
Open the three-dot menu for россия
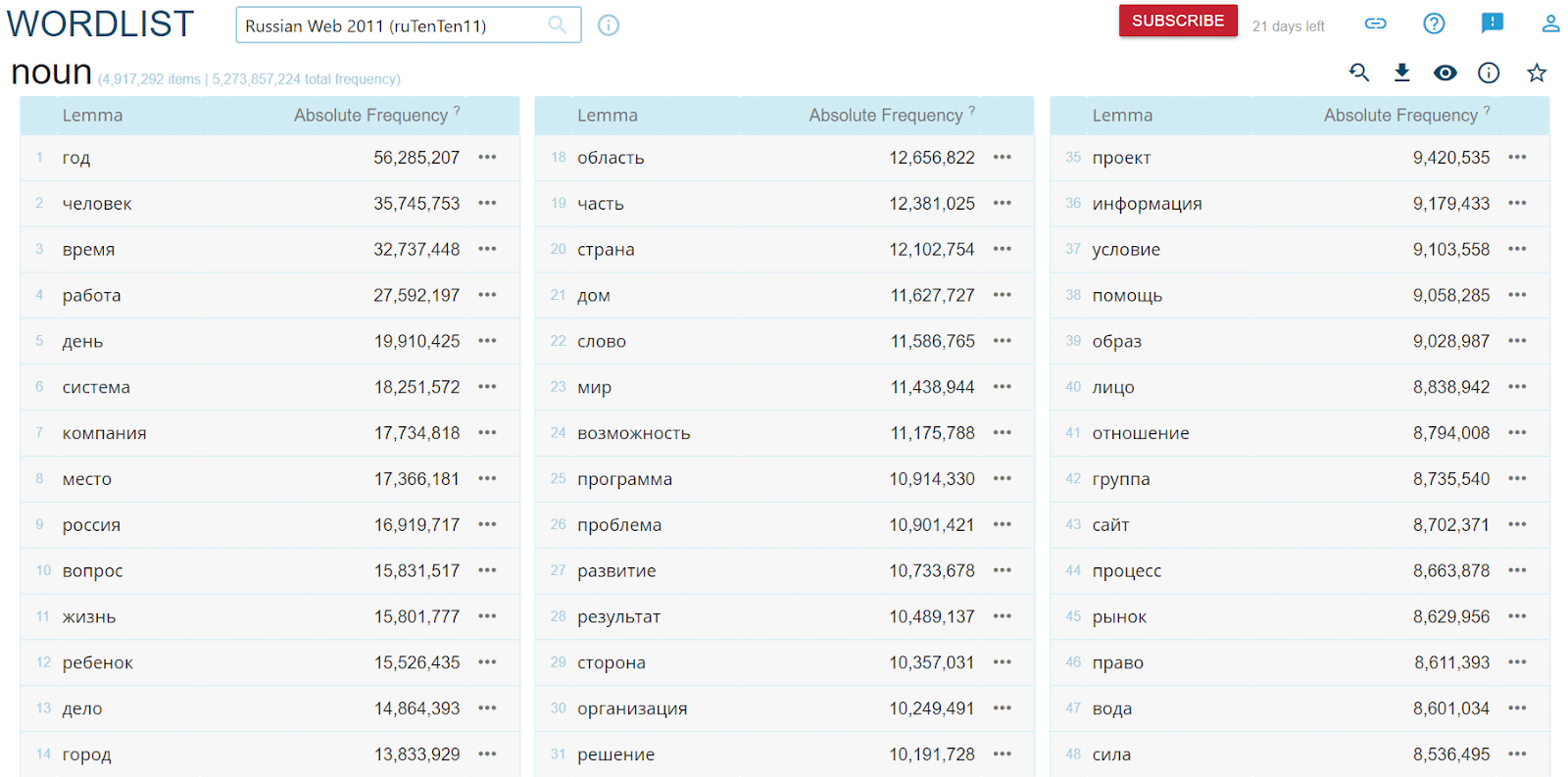pos(487,525)
